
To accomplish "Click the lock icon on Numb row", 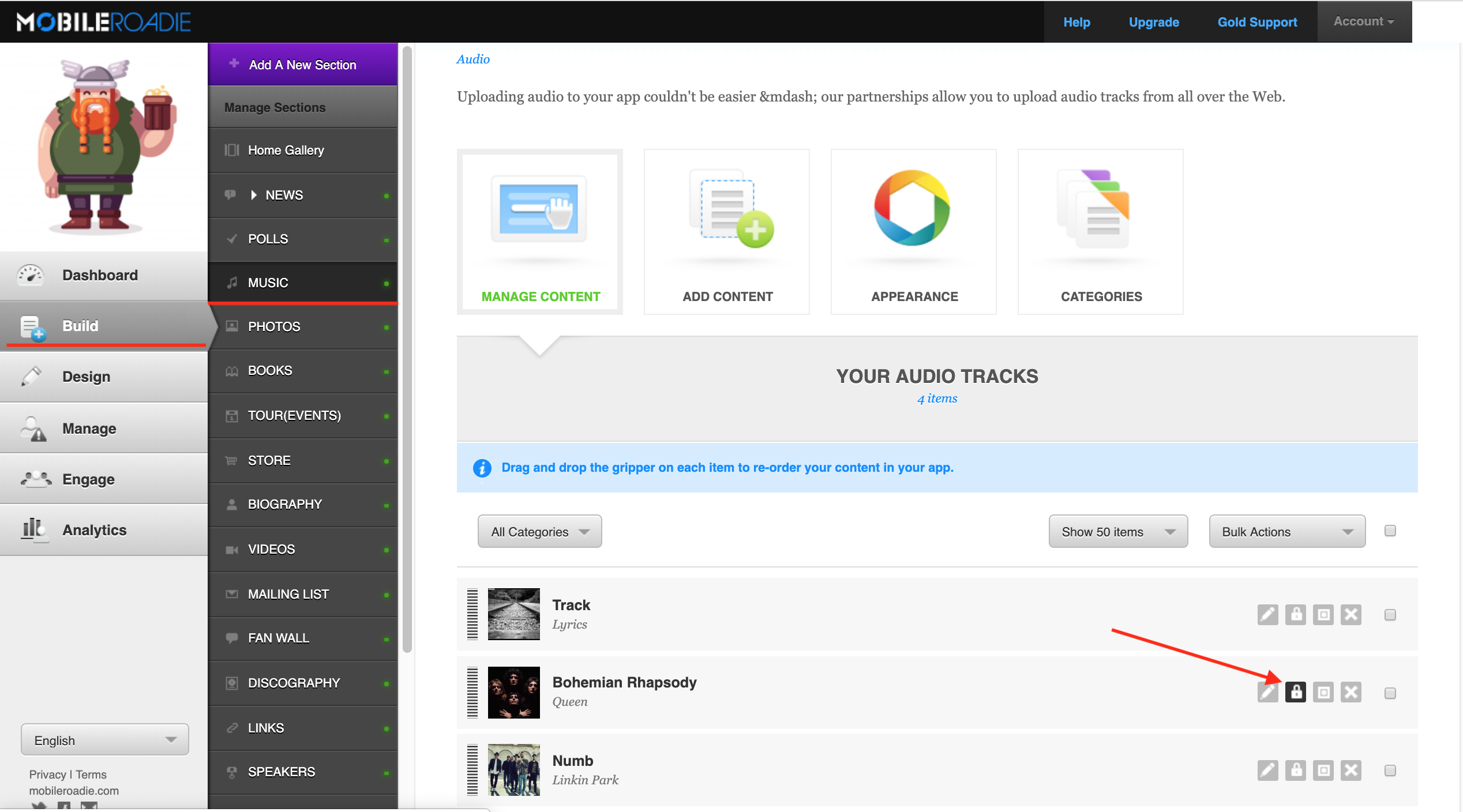I will (x=1295, y=770).
